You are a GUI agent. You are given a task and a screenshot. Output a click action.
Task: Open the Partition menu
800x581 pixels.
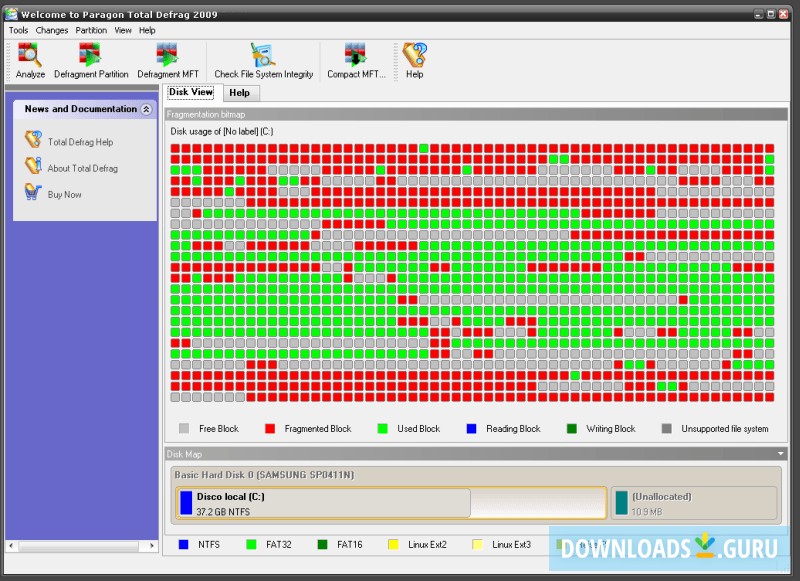tap(91, 30)
